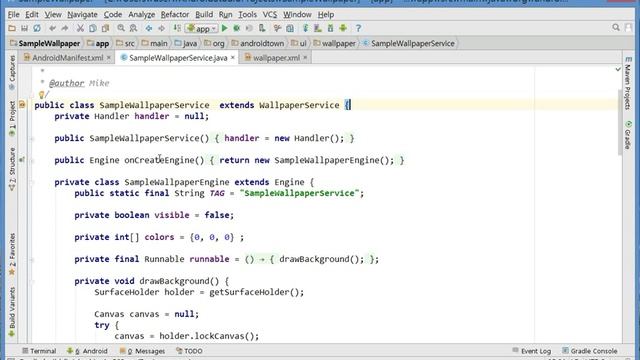Click the lightbulb quick-fix icon

[x=41, y=95]
